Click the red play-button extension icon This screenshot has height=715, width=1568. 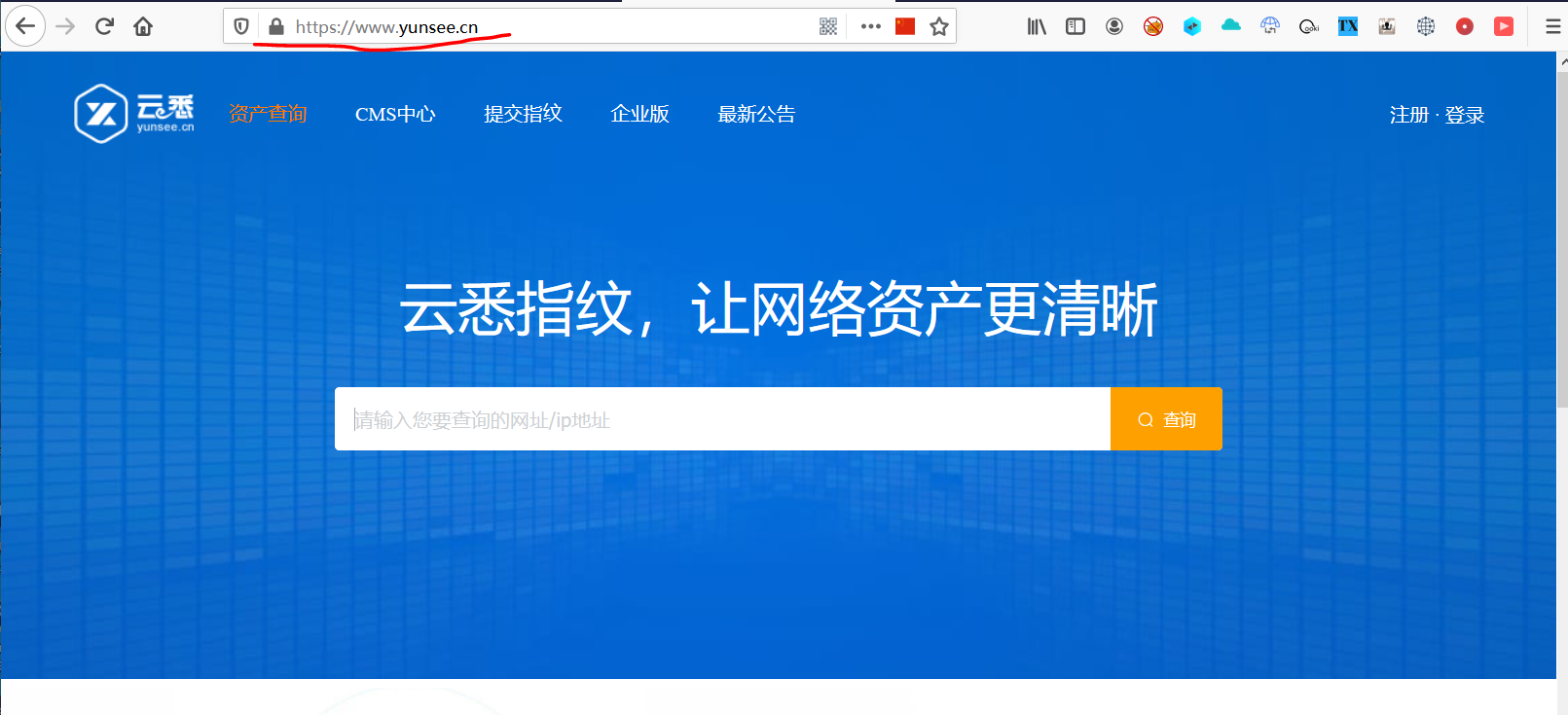coord(1504,26)
